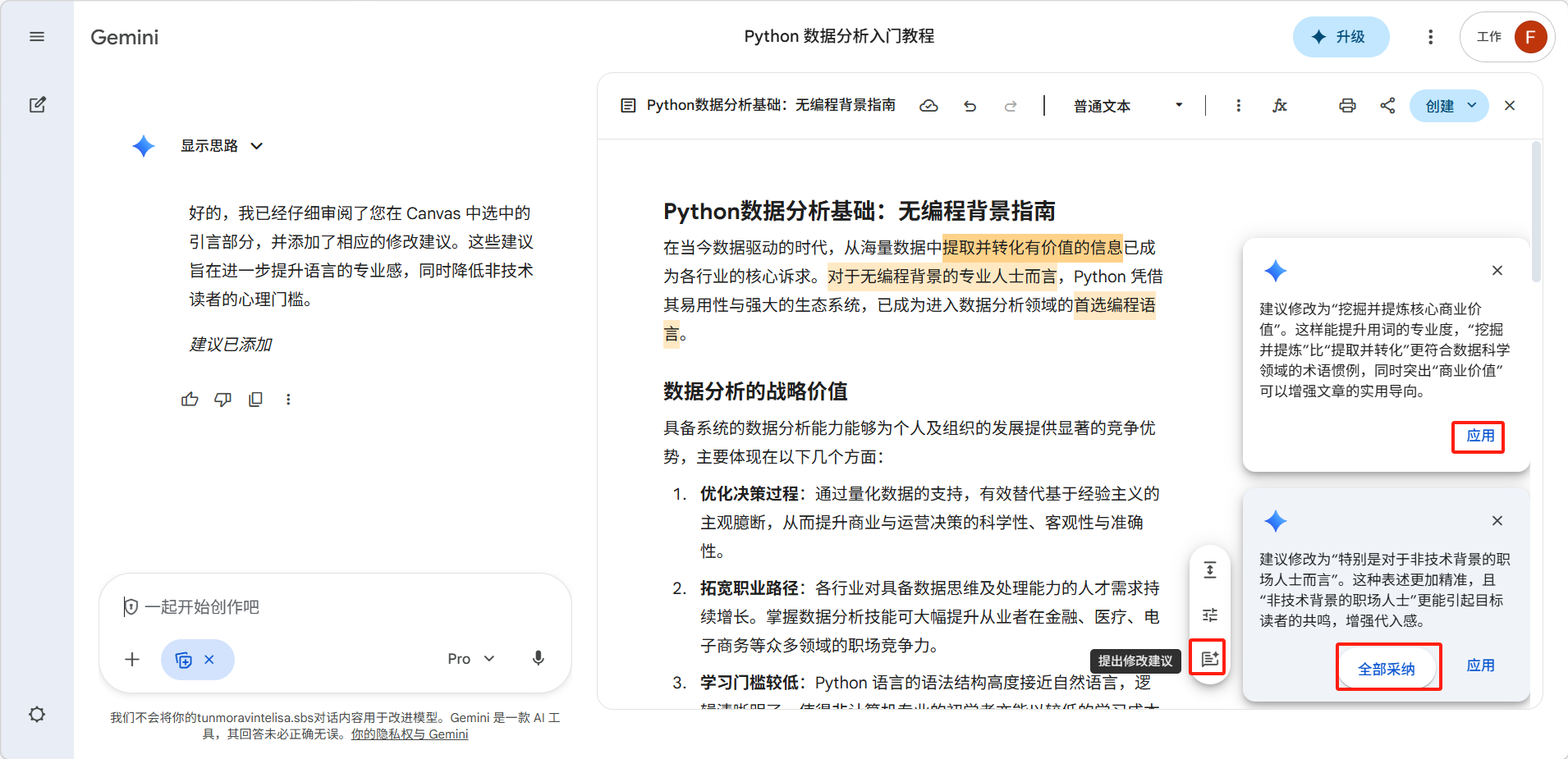Click the 升级 upgrade button

pyautogui.click(x=1341, y=37)
